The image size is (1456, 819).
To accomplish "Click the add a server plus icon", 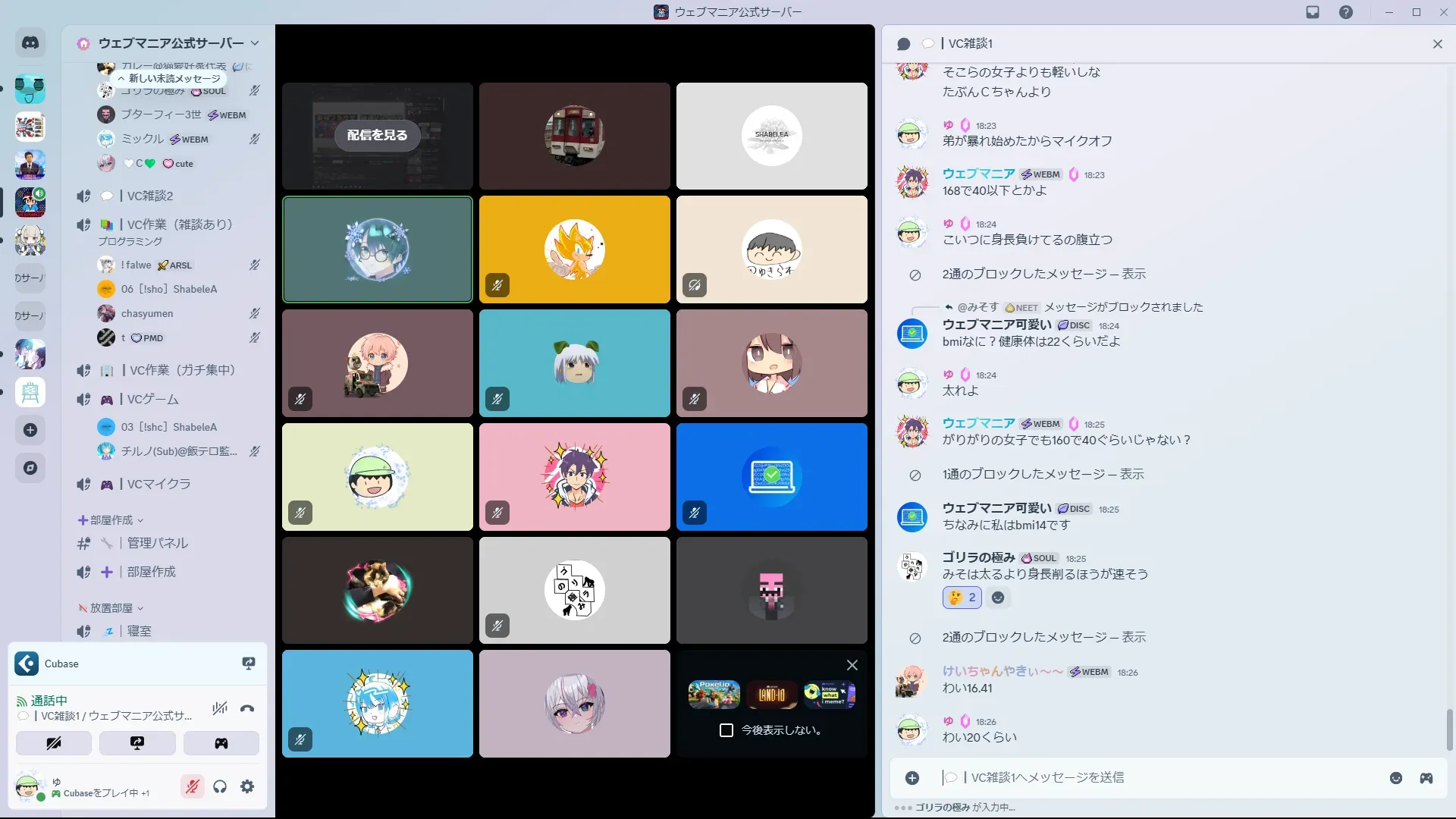I will (x=30, y=430).
